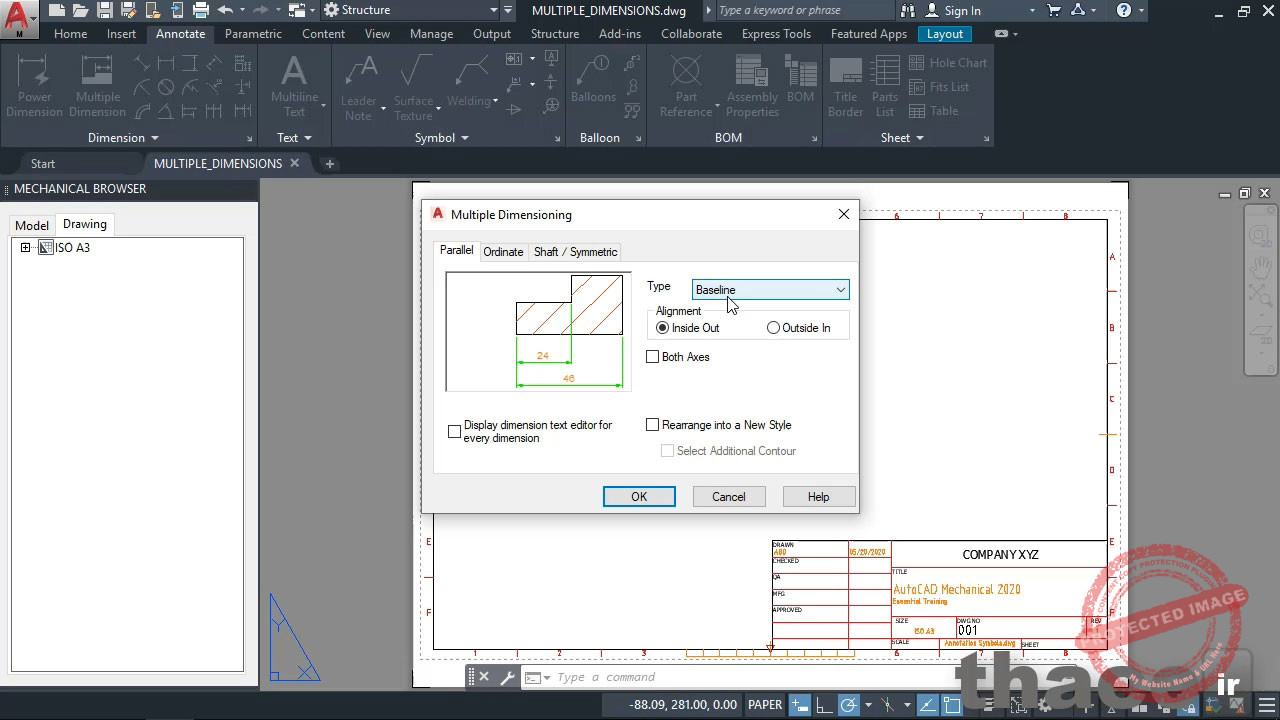1280x720 pixels.
Task: Open the Type dropdown showing Baseline
Action: click(x=770, y=290)
